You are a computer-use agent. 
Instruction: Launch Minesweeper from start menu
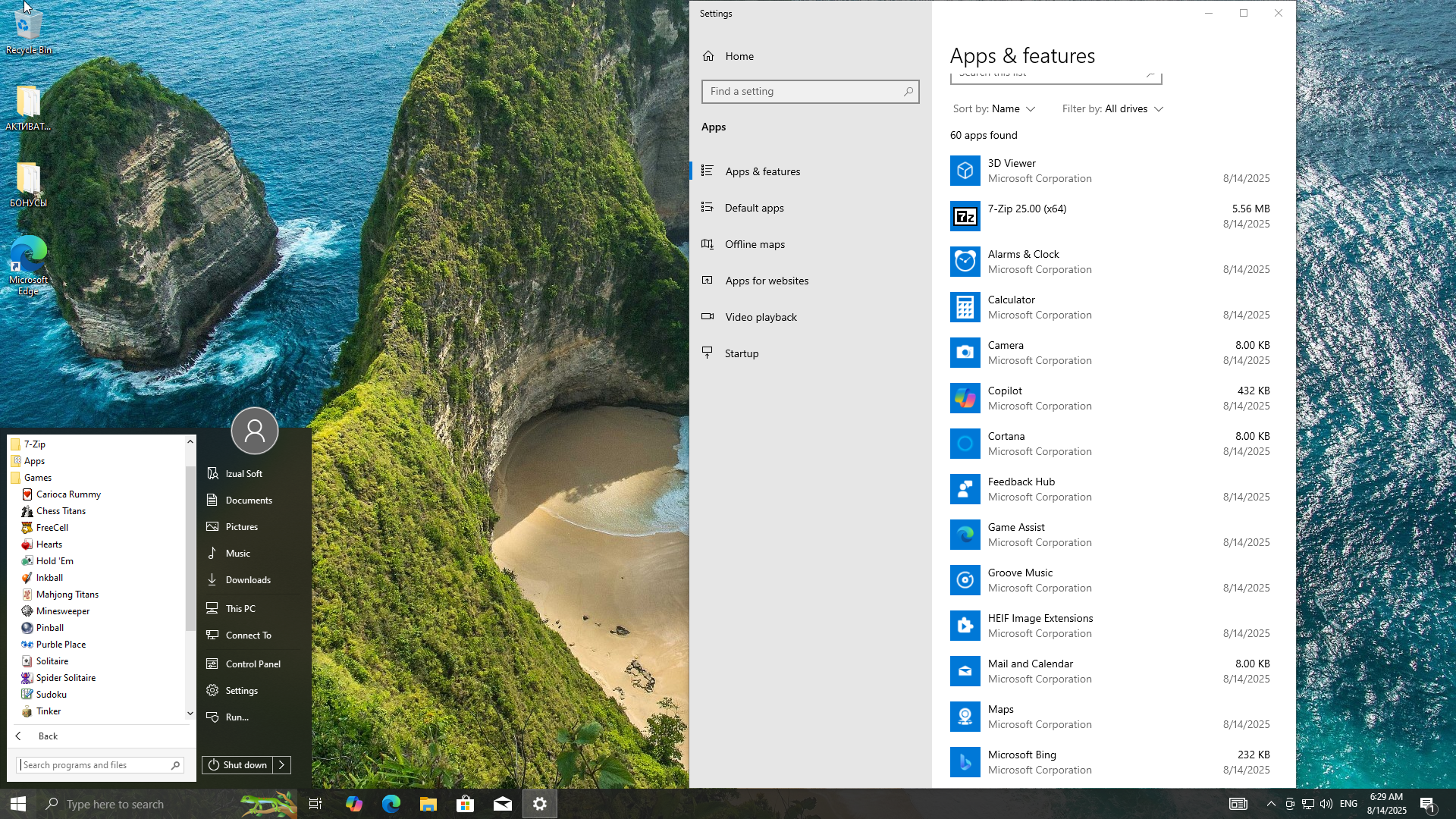pyautogui.click(x=63, y=611)
